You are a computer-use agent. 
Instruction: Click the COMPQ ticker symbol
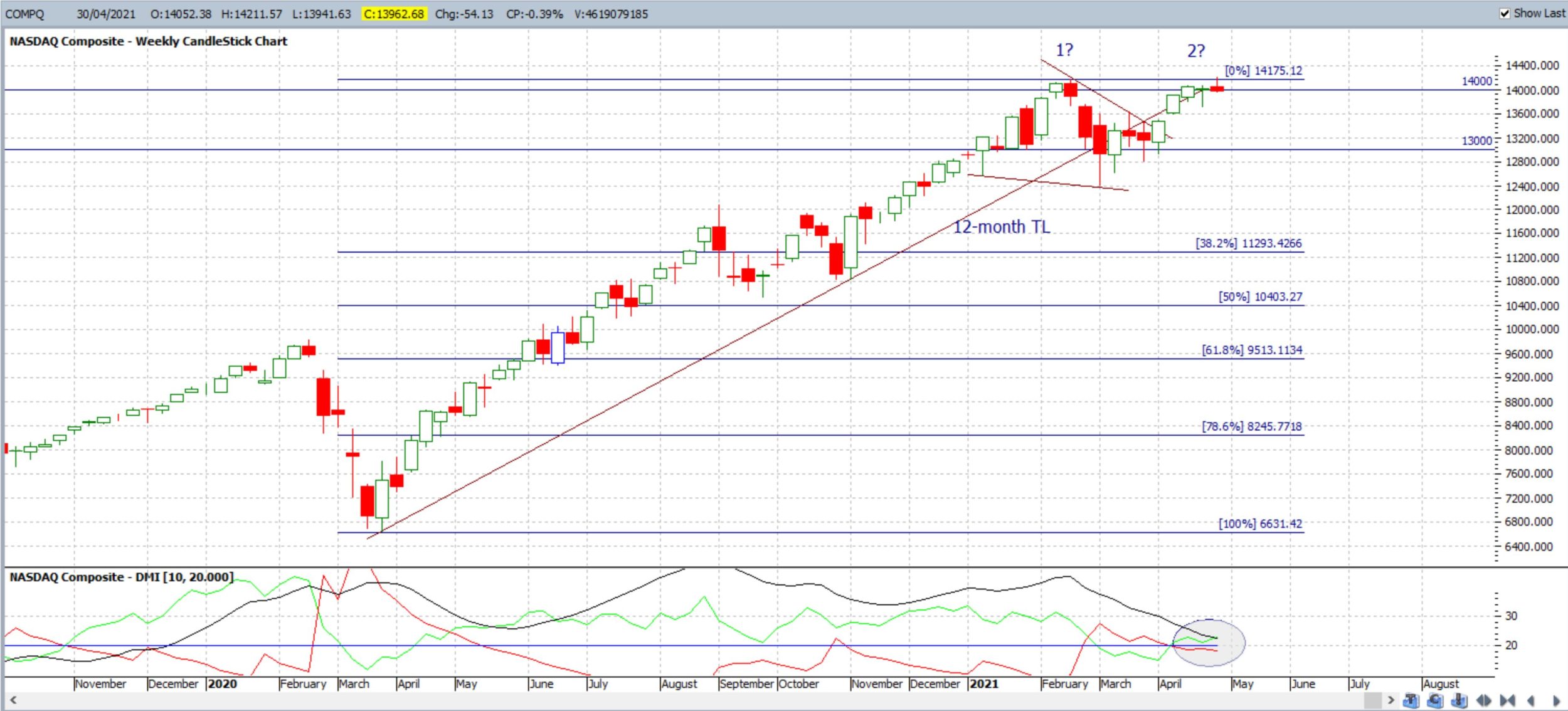[x=24, y=14]
